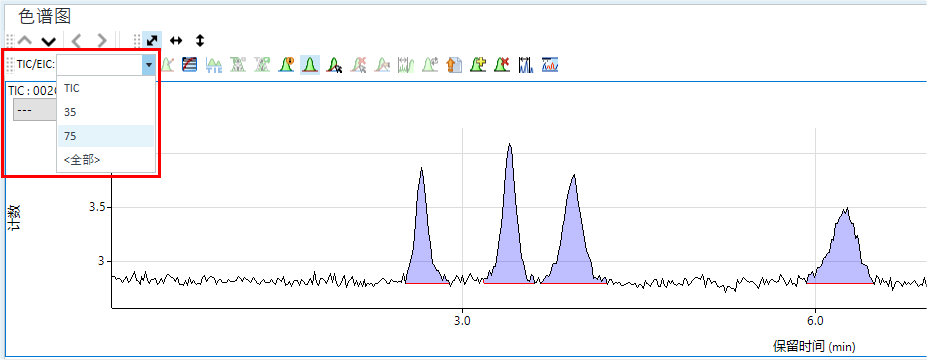Screen dimensions: 927x360
Task: Go to next chromatogram with down chevron
Action: pyautogui.click(x=48, y=41)
